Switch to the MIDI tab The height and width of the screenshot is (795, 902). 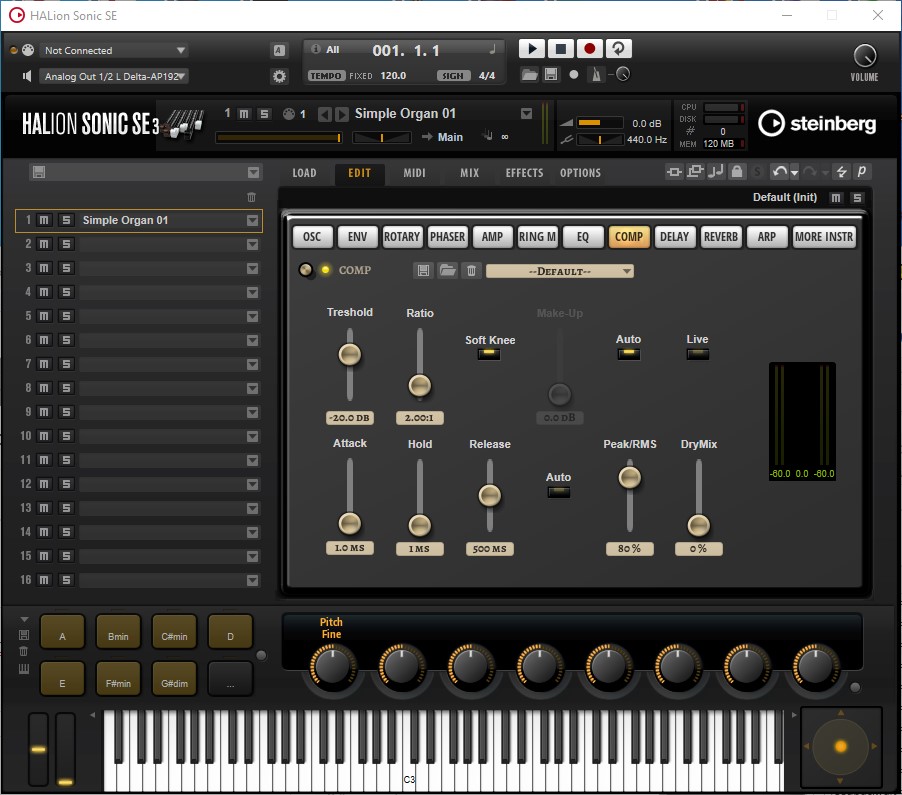[414, 173]
